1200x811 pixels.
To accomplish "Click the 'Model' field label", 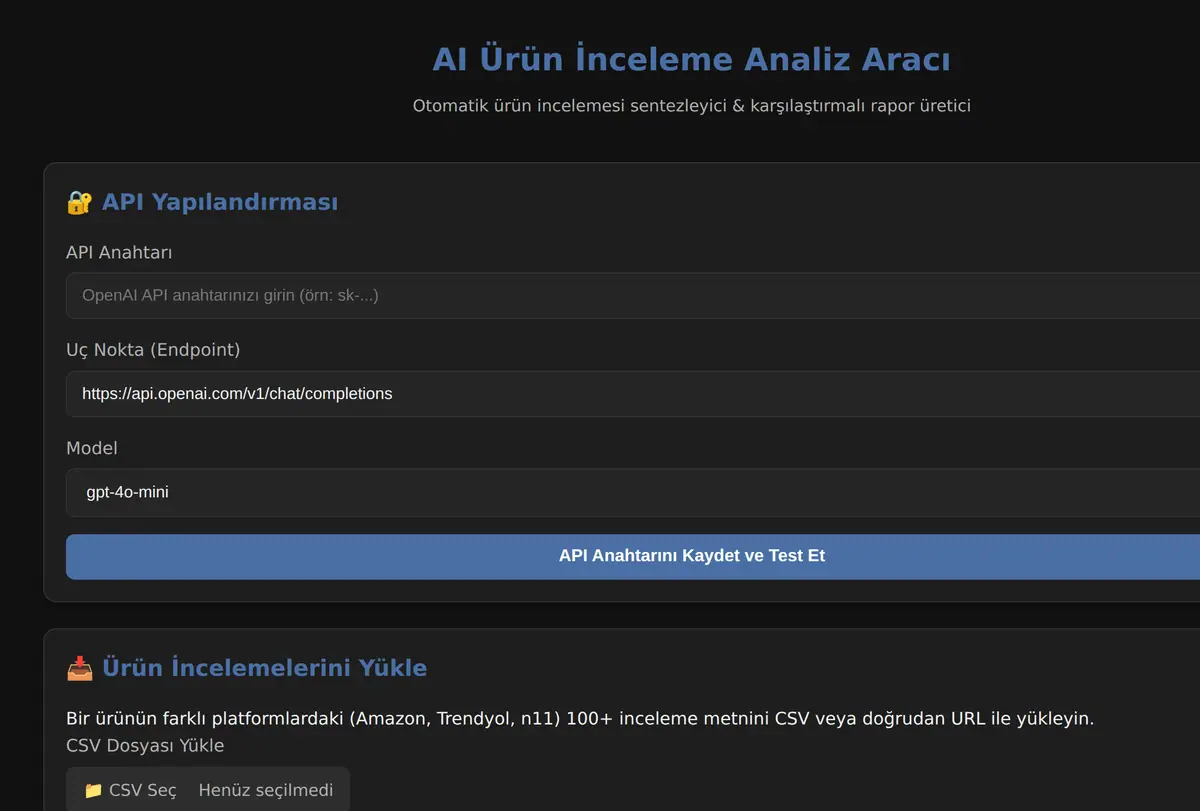I will pos(92,448).
